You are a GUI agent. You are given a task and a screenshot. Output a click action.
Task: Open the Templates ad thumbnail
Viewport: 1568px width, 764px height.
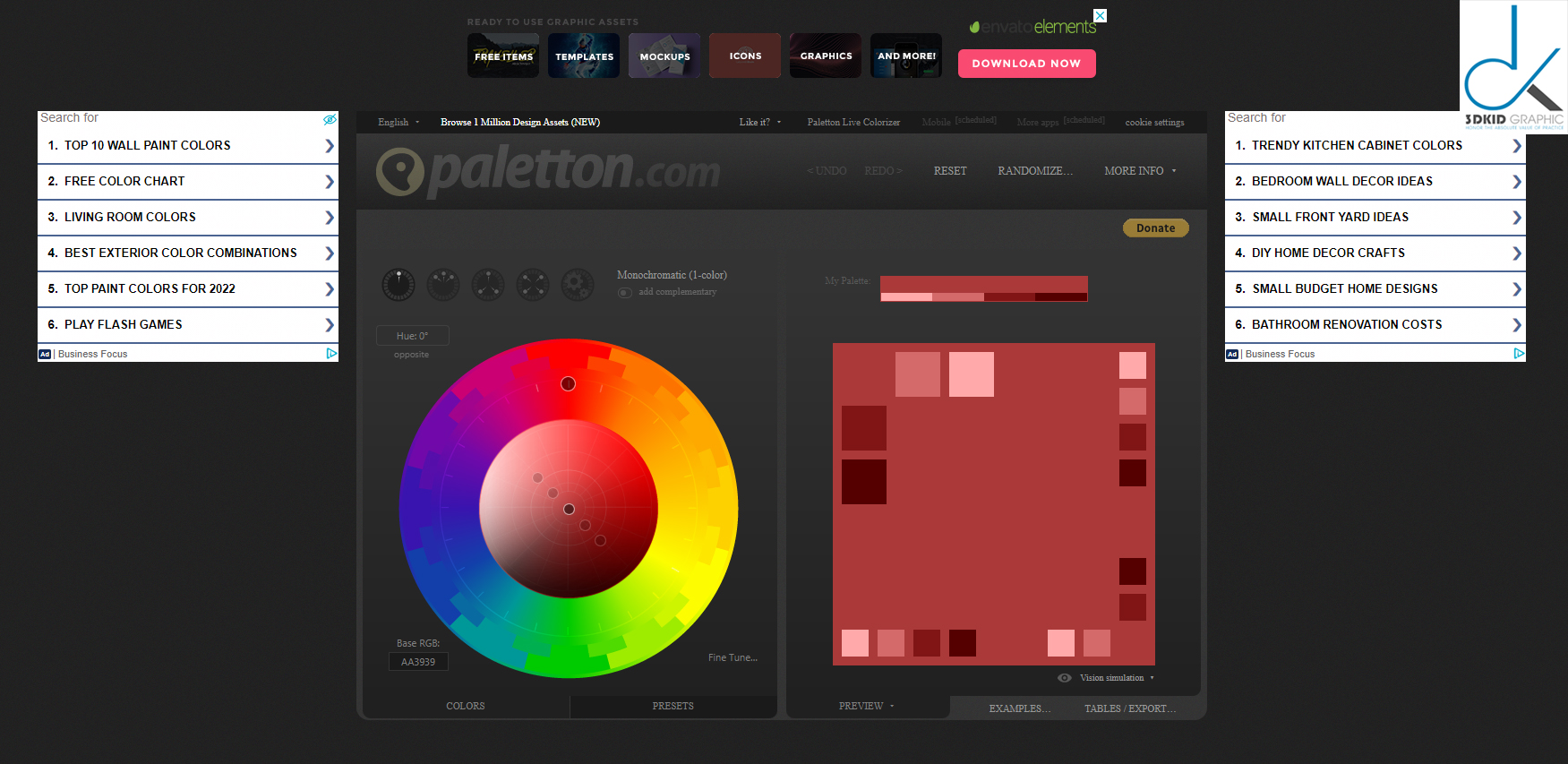coord(584,56)
